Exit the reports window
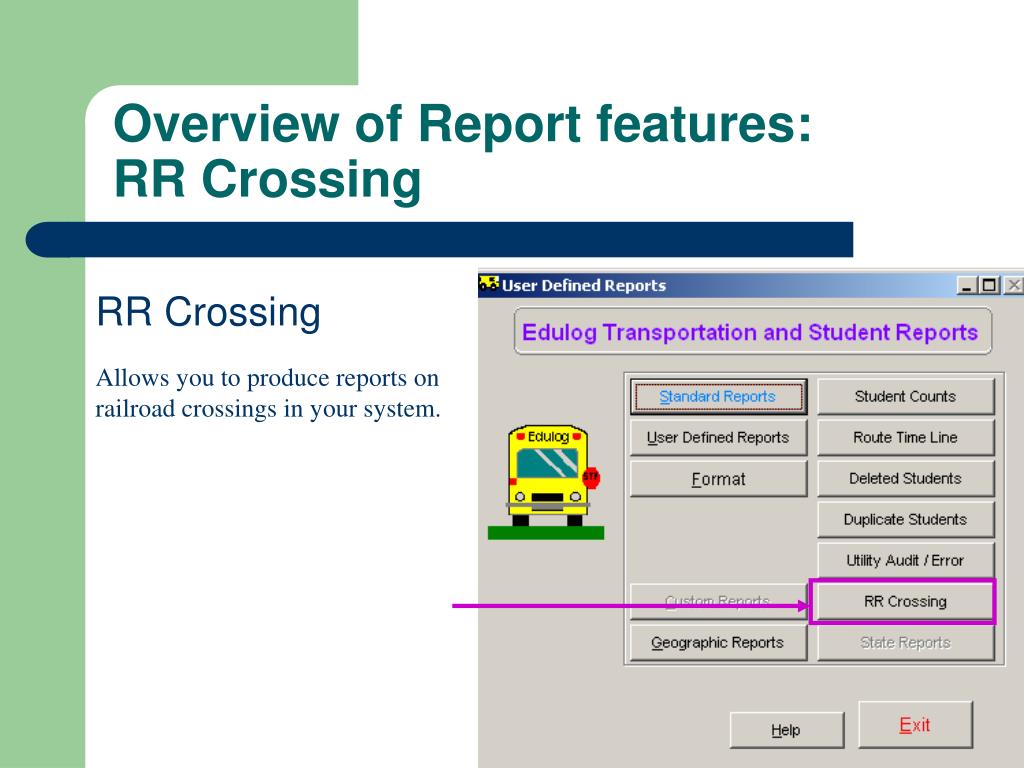 coord(915,725)
